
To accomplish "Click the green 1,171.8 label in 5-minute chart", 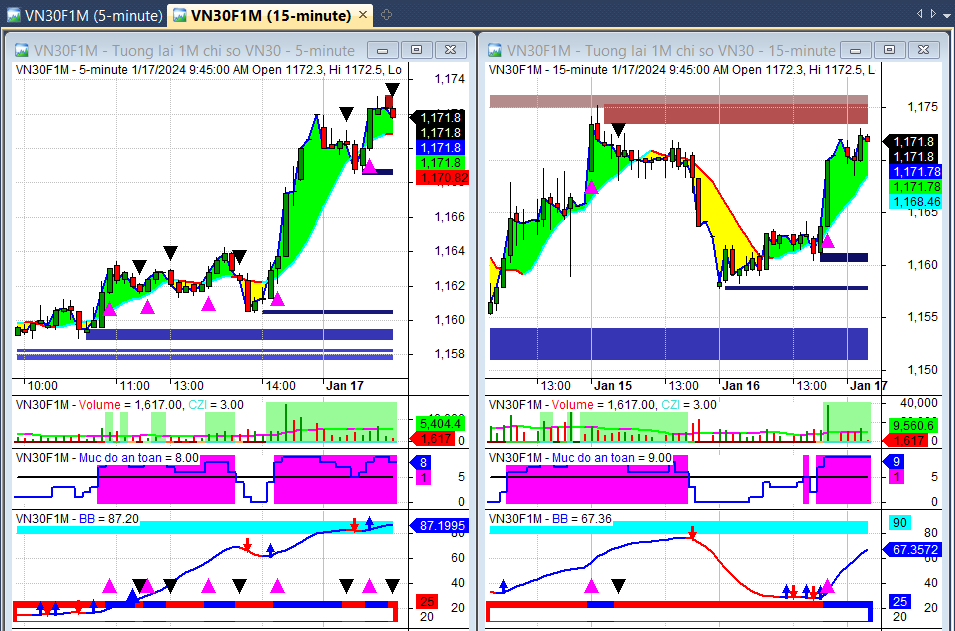I will tap(440, 163).
